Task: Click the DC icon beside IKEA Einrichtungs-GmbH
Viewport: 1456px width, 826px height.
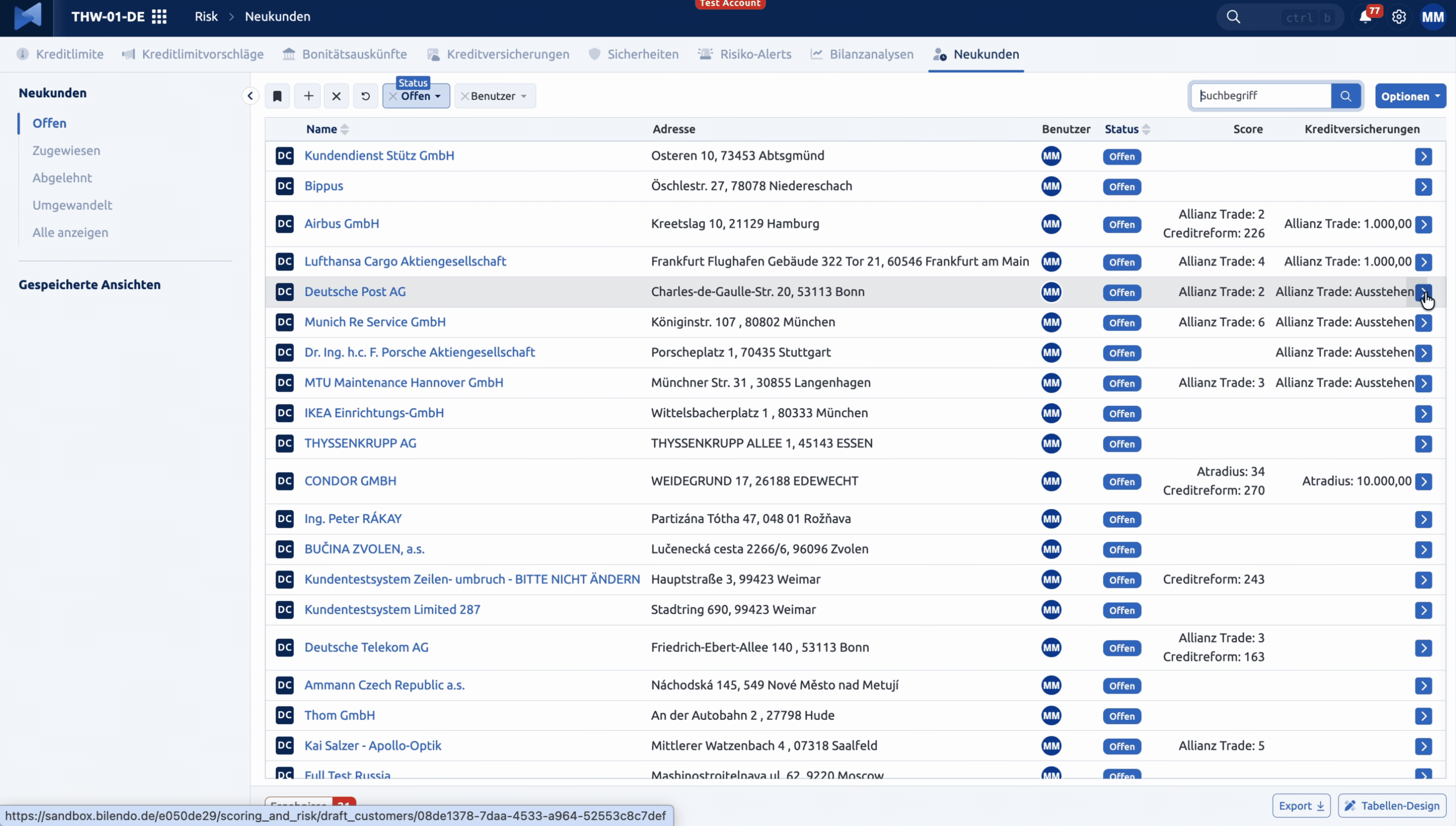Action: coord(285,413)
